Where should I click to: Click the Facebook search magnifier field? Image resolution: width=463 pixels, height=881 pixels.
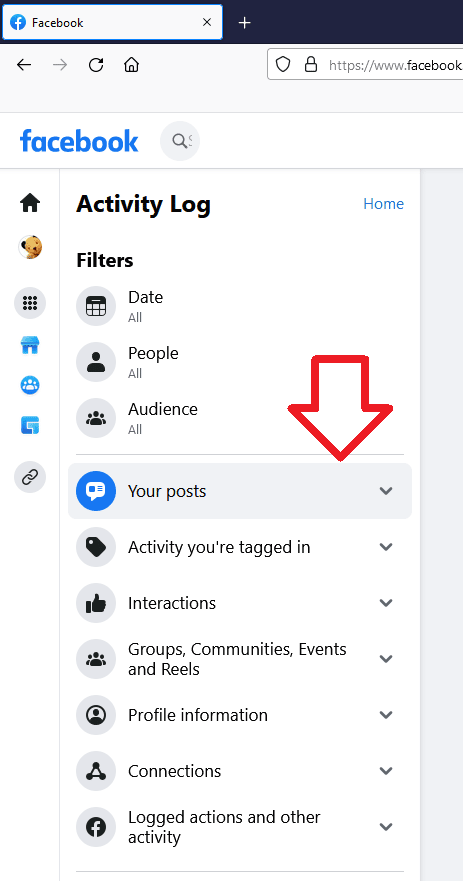pos(180,140)
